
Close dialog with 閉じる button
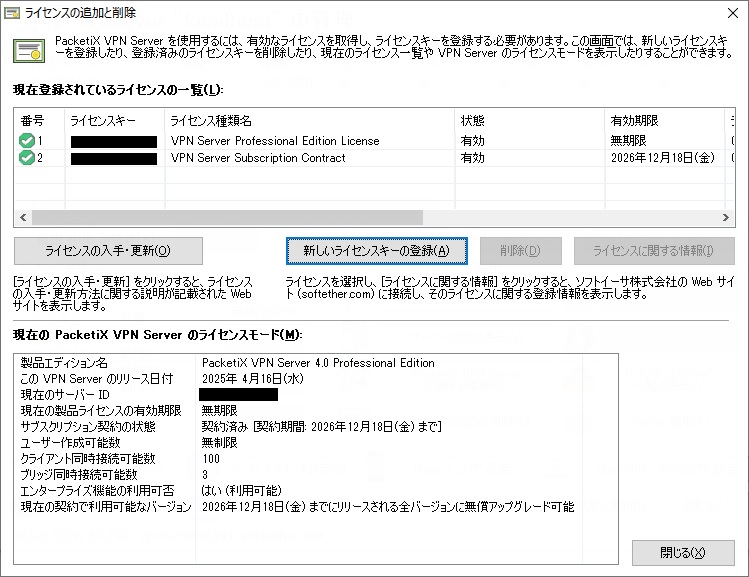(683, 552)
